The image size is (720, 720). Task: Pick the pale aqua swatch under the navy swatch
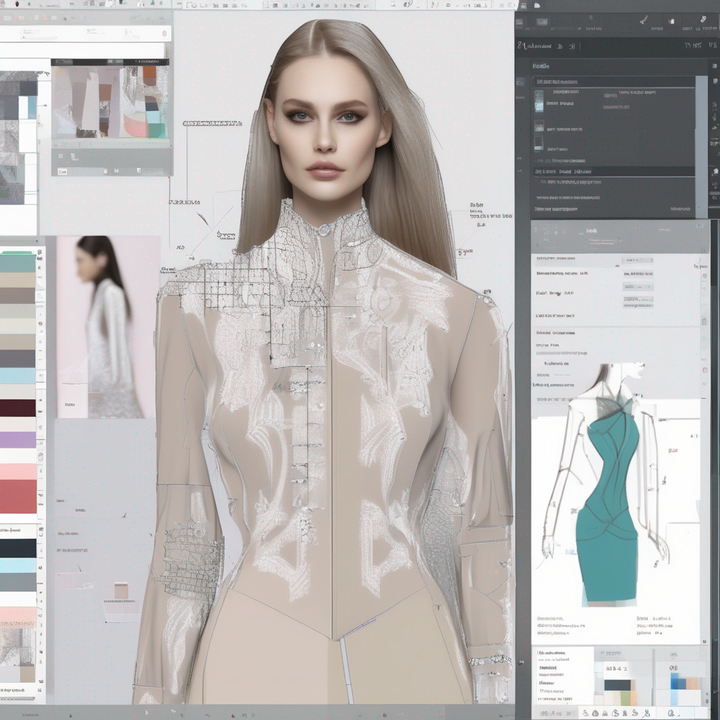(17, 565)
